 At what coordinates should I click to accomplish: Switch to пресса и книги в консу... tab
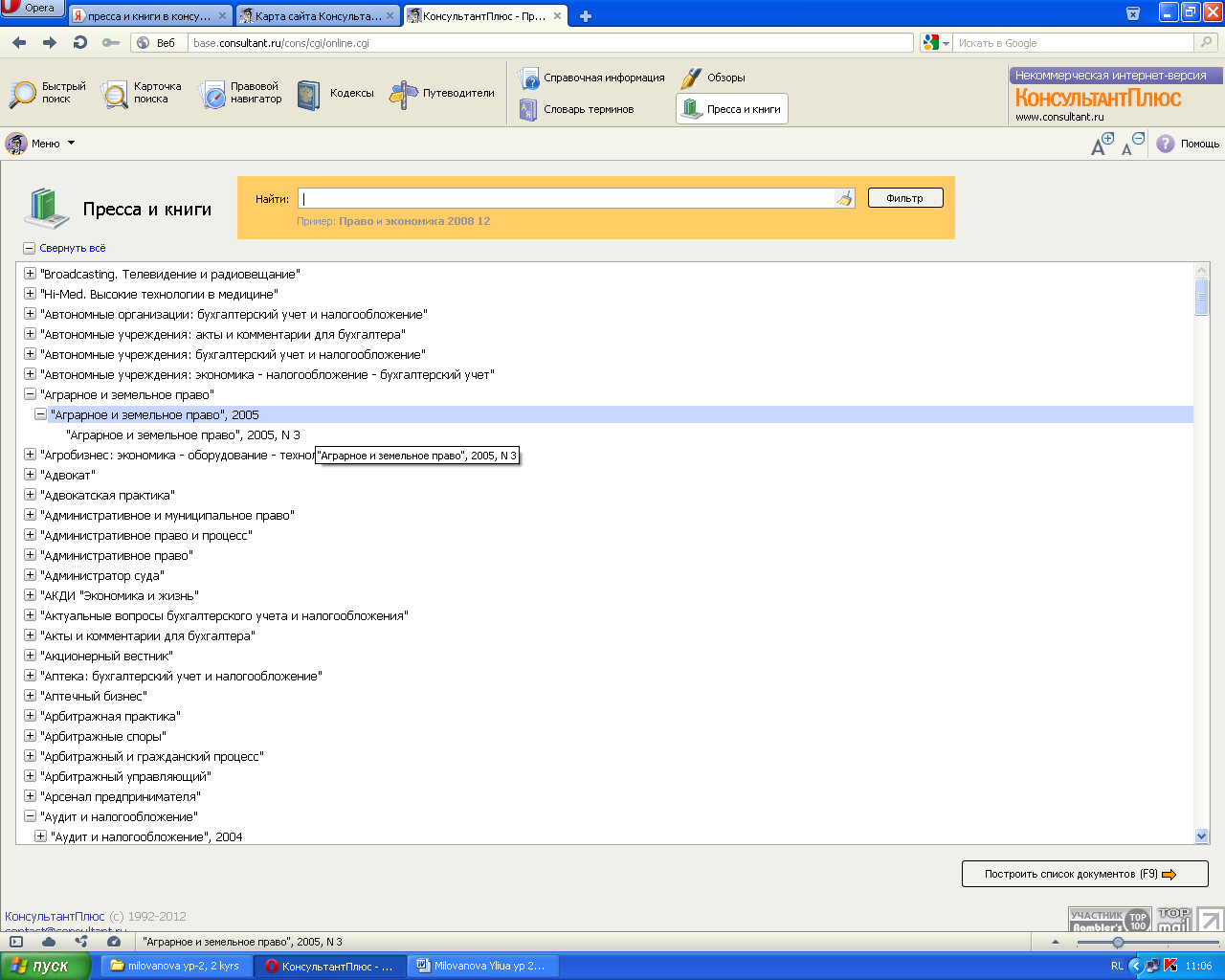pyautogui.click(x=149, y=15)
